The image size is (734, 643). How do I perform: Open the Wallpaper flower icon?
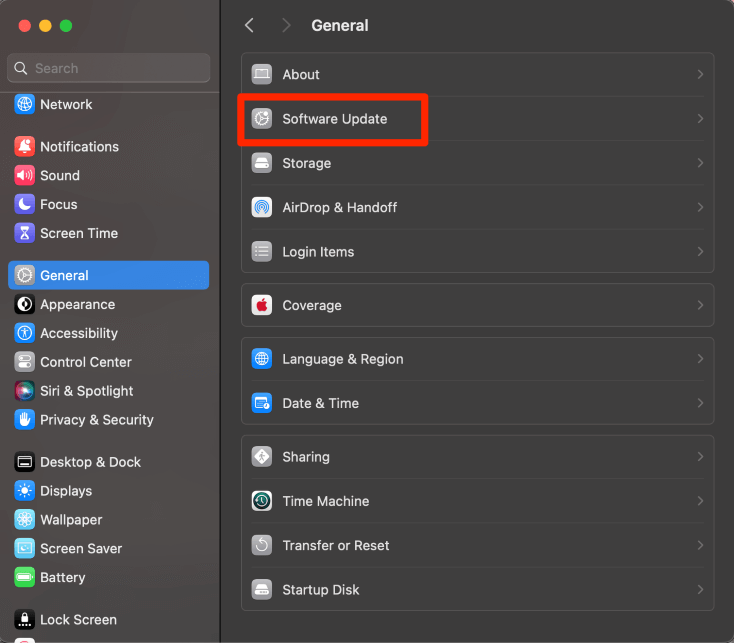point(24,520)
